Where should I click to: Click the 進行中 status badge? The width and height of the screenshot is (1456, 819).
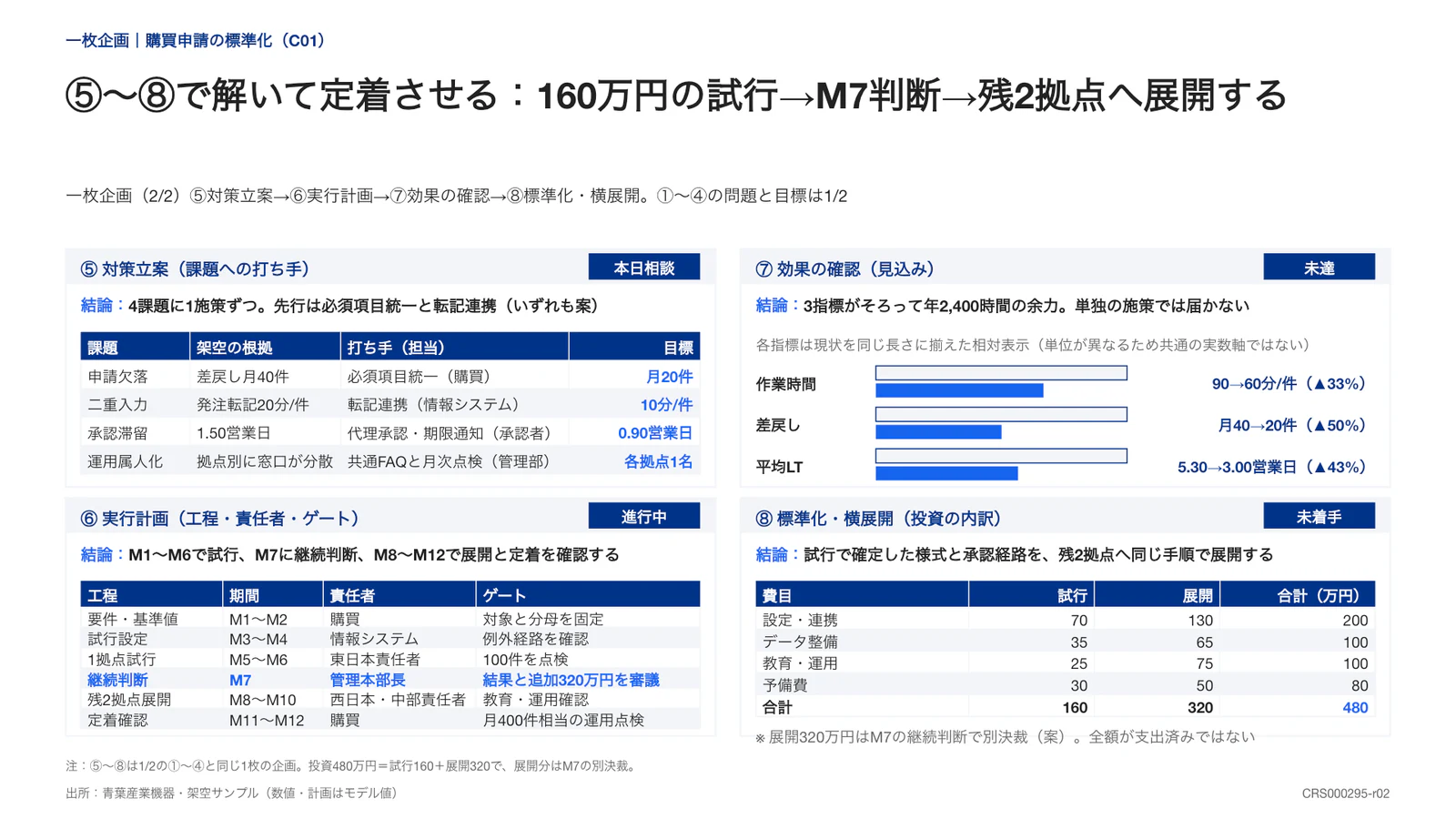(x=643, y=517)
